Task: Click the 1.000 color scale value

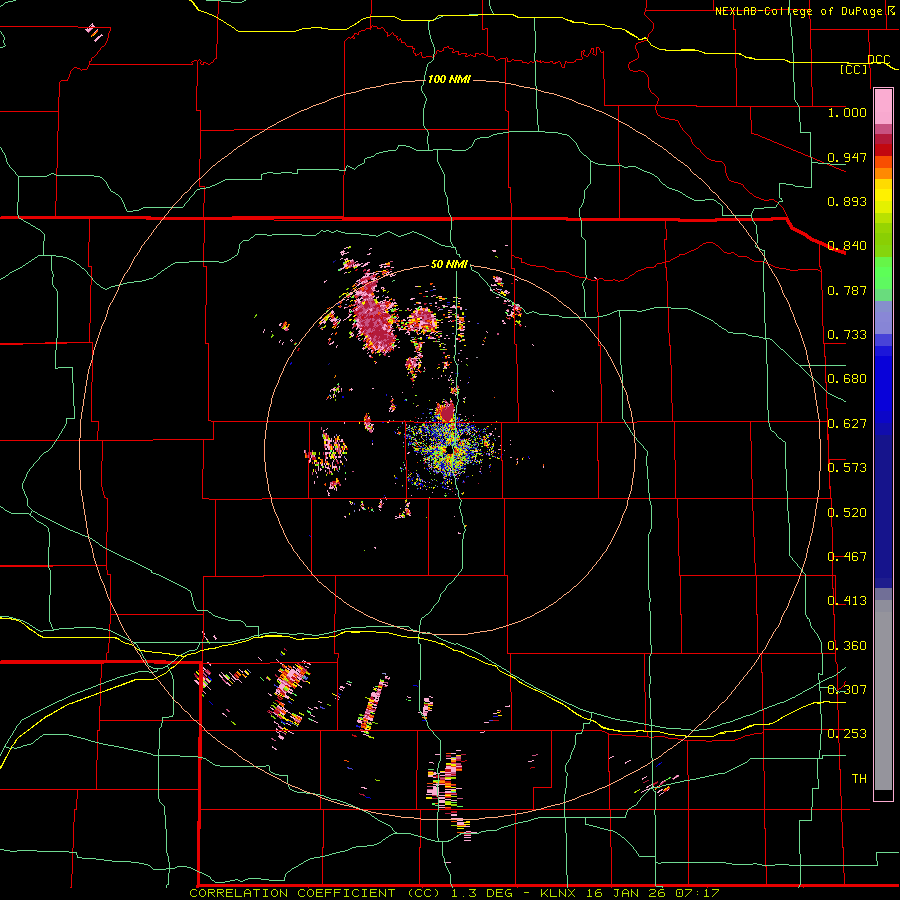Action: [847, 112]
